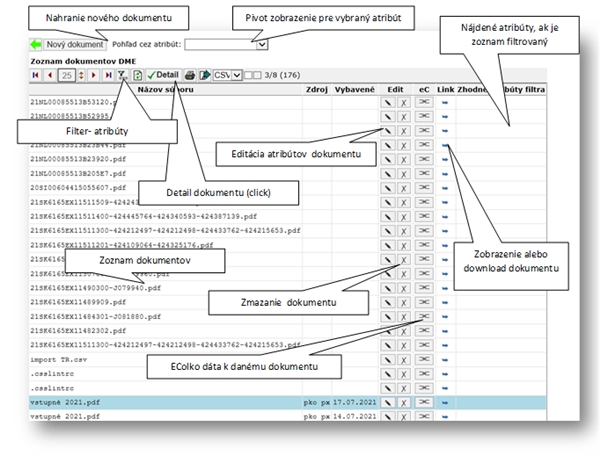Open link for vstupné 2021.pdf dated 17.07.2021
Screen dimensions: 600x455
(445, 403)
